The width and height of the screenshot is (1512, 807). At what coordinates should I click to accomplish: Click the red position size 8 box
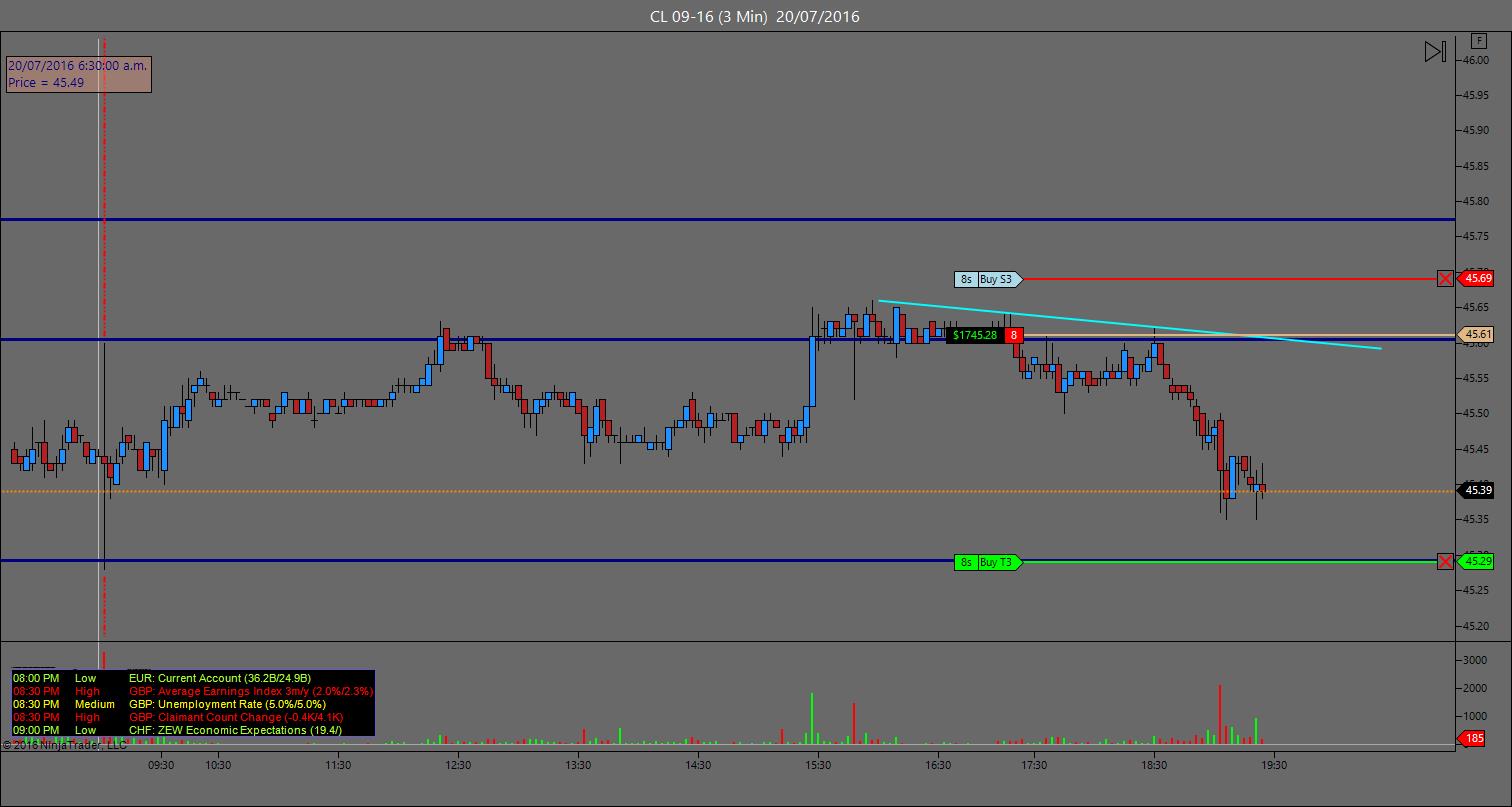[1014, 335]
